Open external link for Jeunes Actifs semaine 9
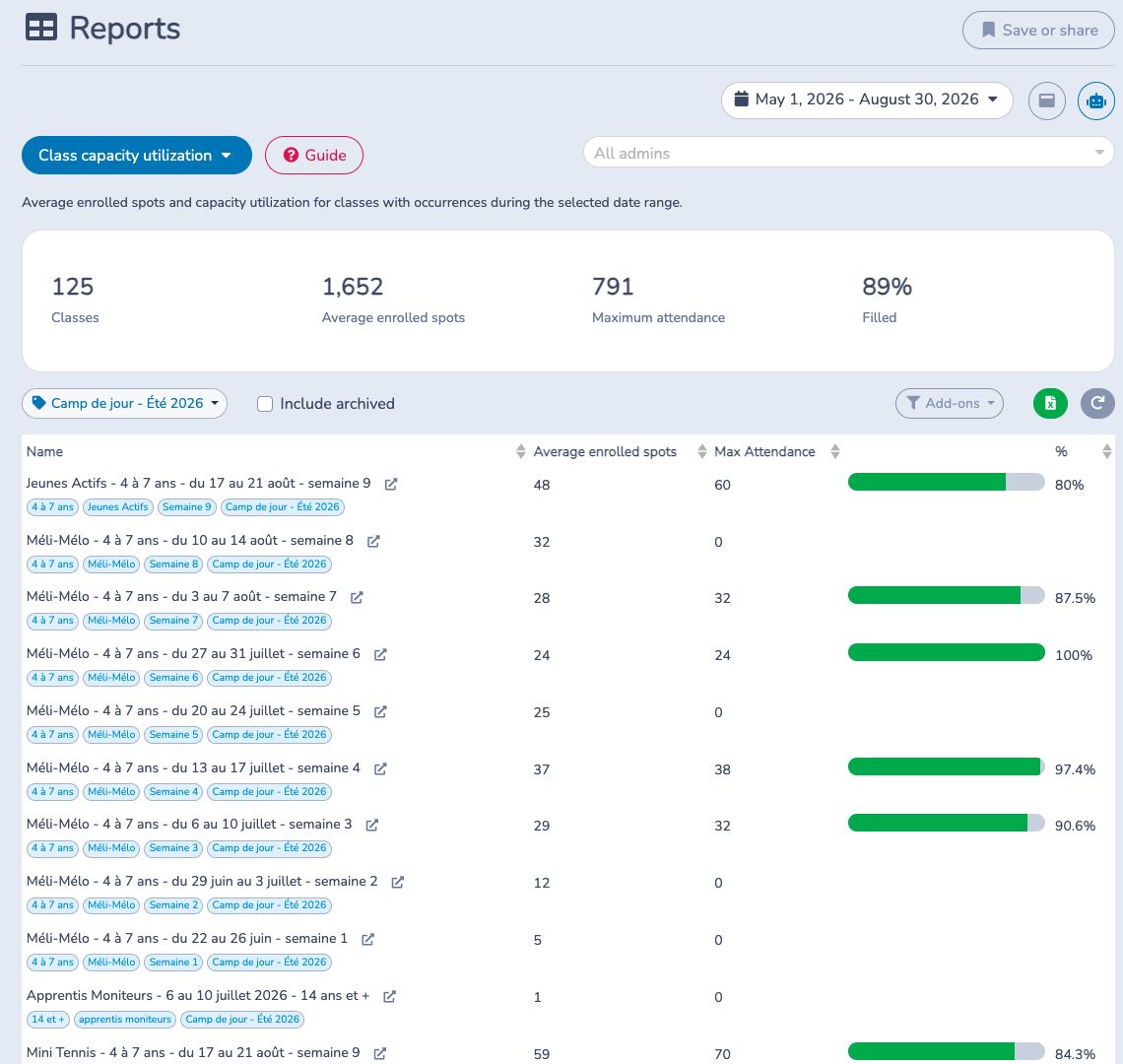Viewport: 1123px width, 1064px height. [x=391, y=485]
